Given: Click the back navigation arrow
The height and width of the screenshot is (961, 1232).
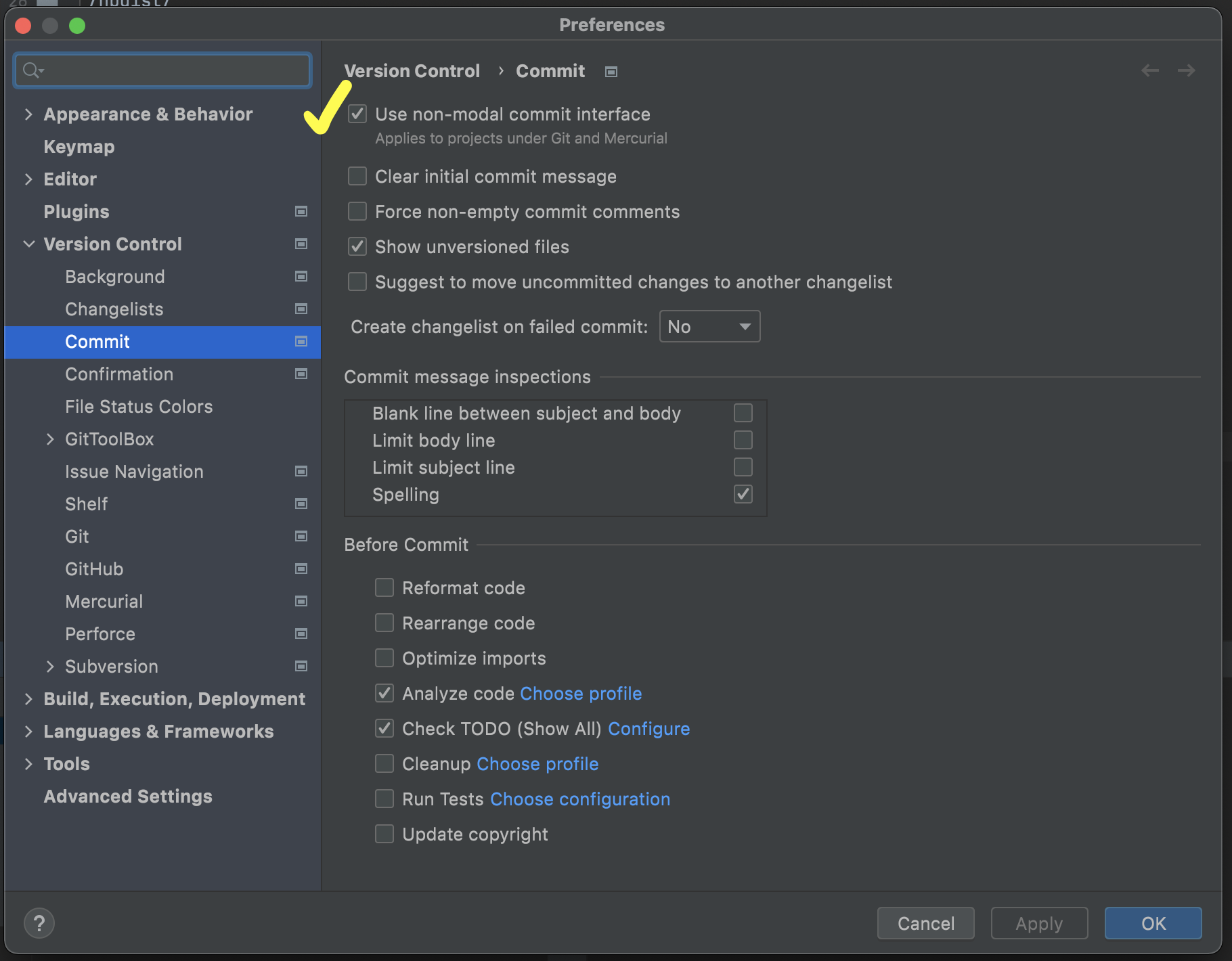Looking at the screenshot, I should click(x=1150, y=70).
